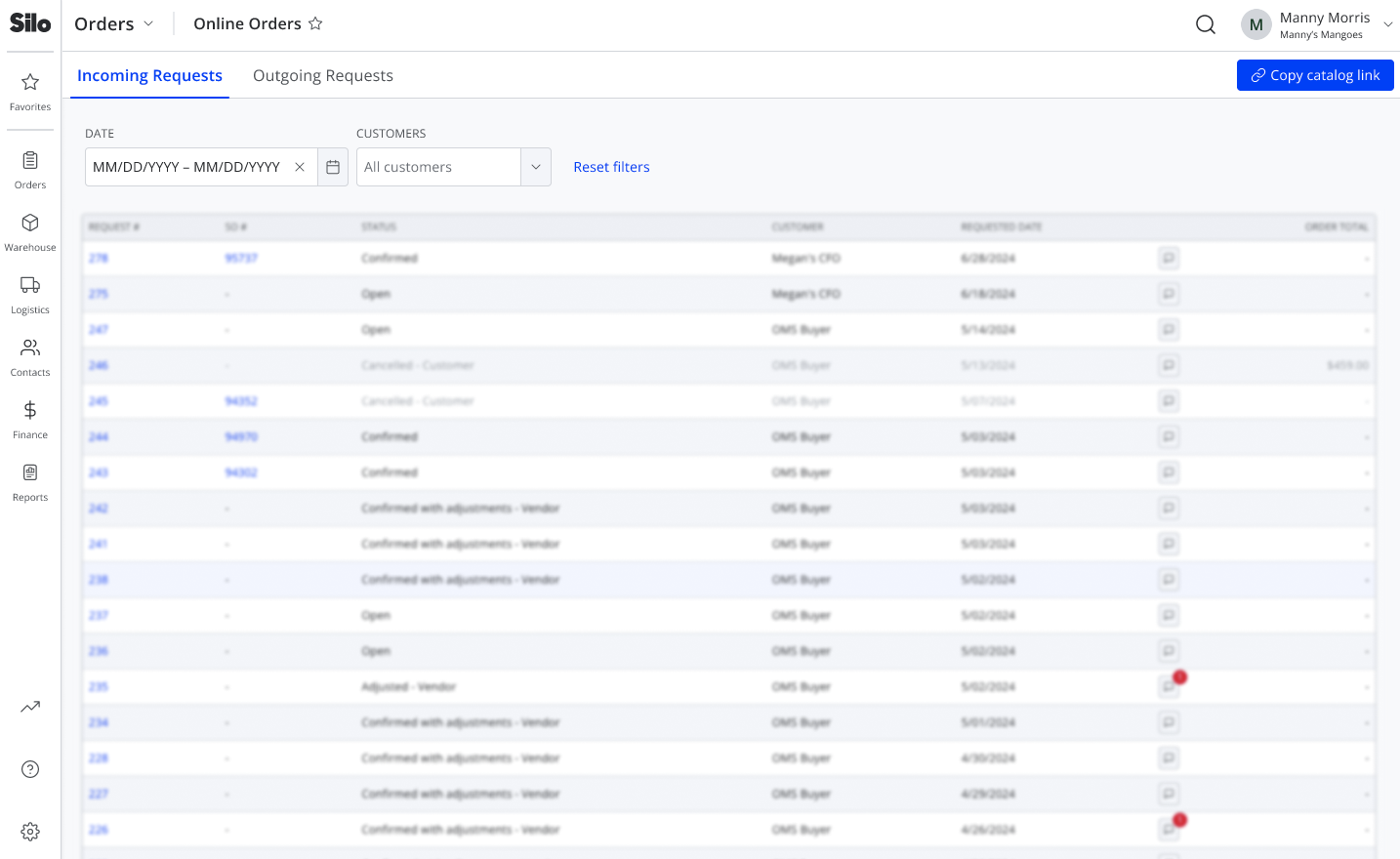Open unread comments for request 226
Screen dimensions: 1400x859
1169,829
